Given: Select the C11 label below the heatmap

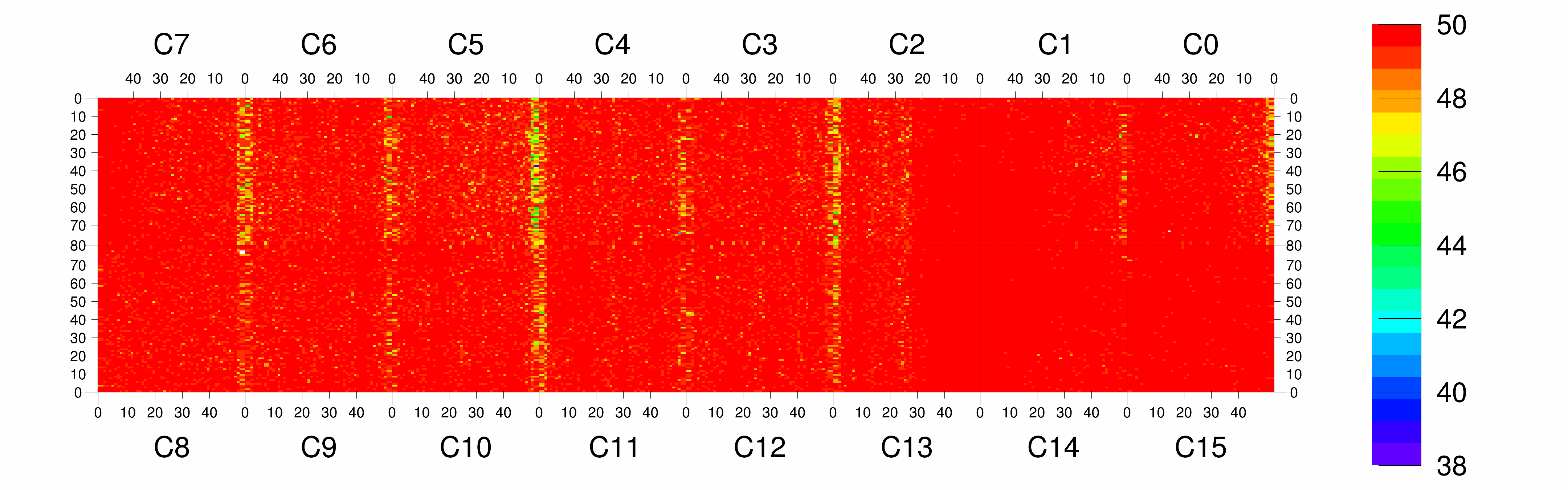Looking at the screenshot, I should coord(613,448).
